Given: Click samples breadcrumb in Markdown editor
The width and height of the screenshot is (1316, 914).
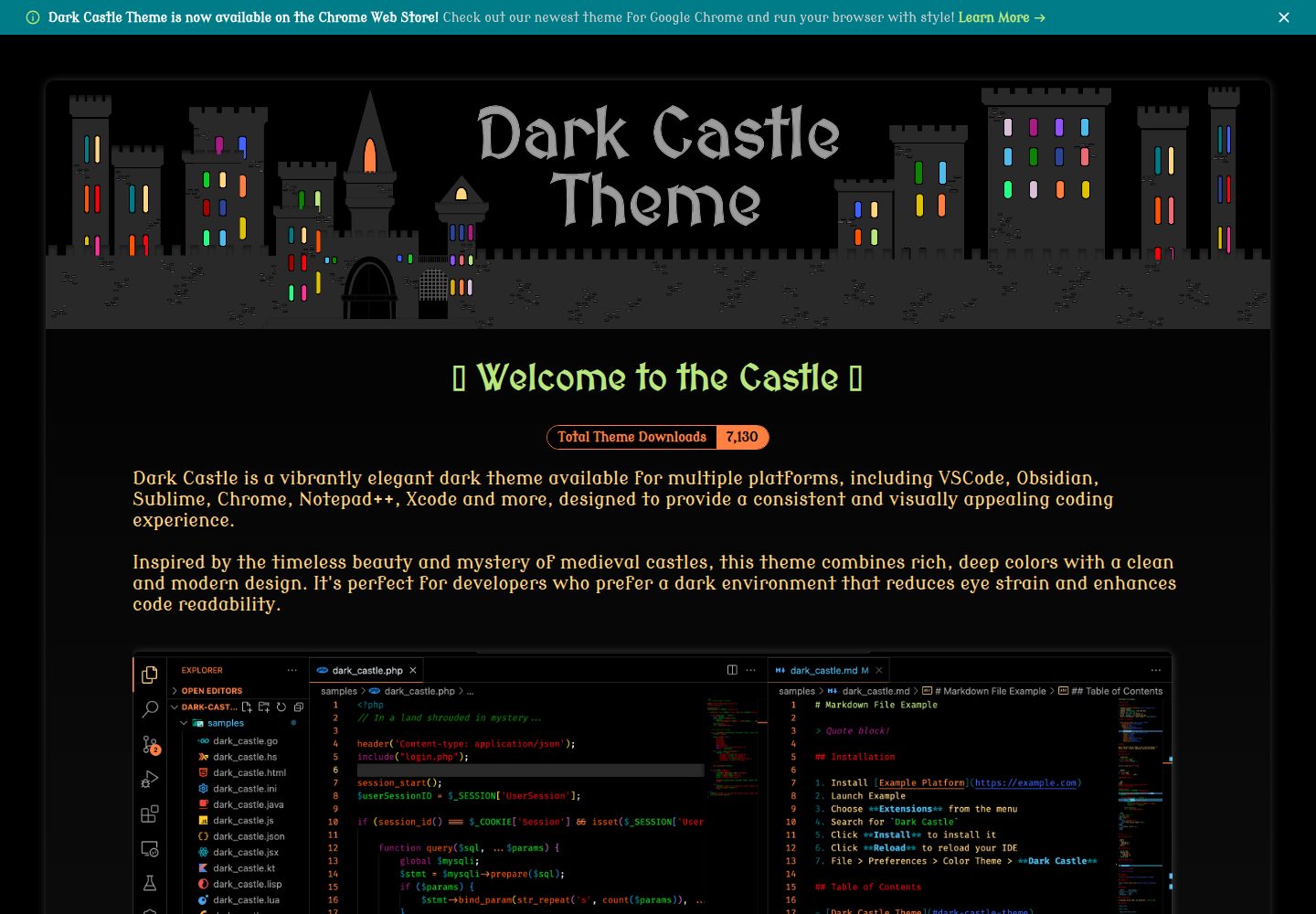Looking at the screenshot, I should (x=797, y=691).
